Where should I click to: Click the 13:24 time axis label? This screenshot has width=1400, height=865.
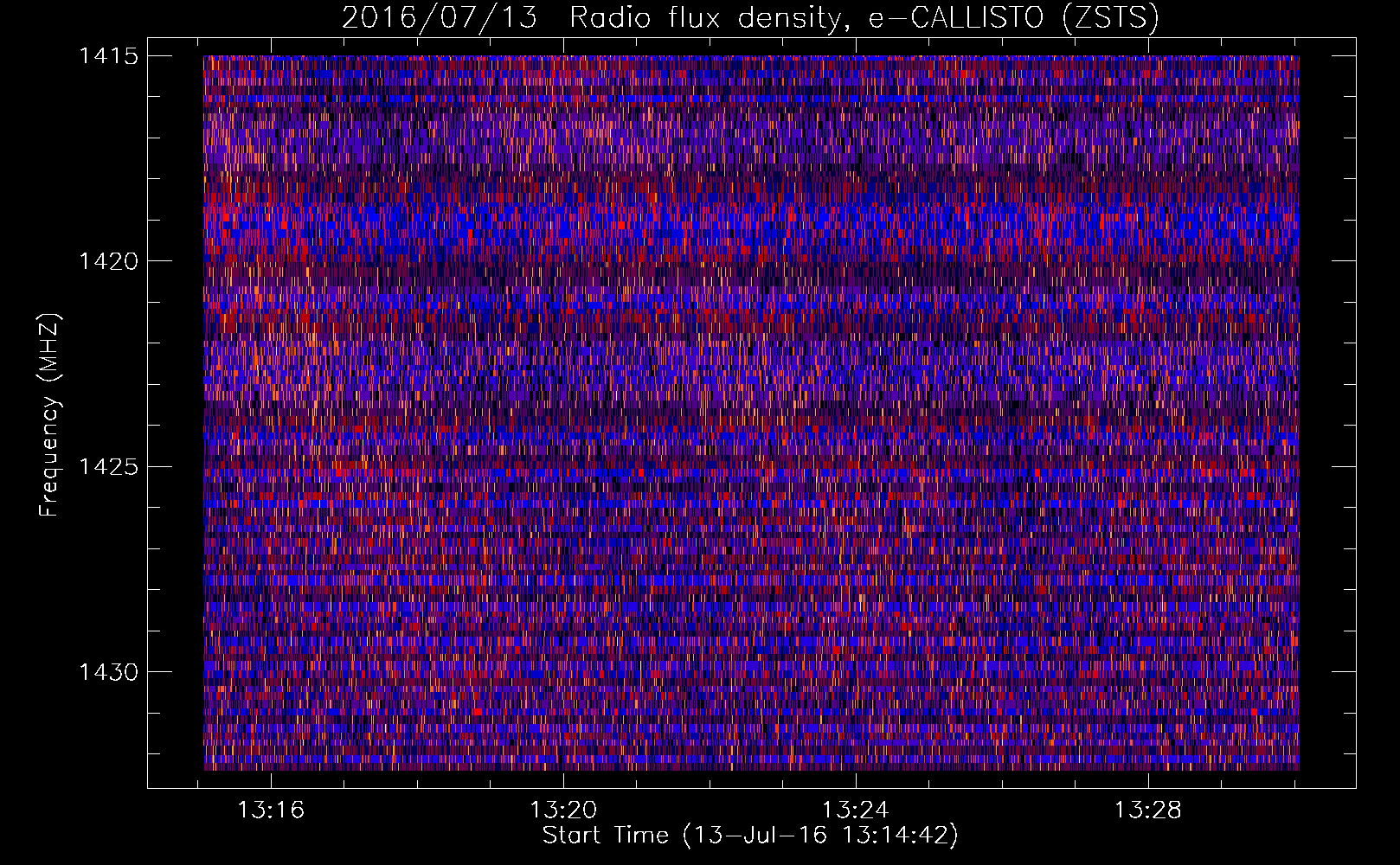(x=855, y=811)
